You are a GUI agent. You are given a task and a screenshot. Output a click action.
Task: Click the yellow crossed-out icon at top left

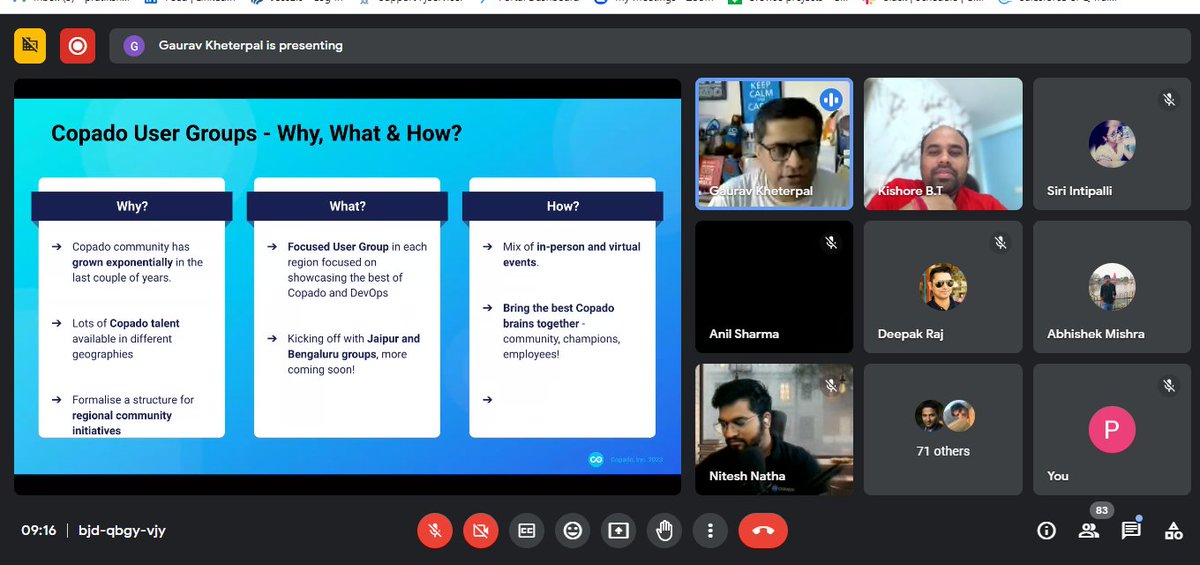click(30, 46)
